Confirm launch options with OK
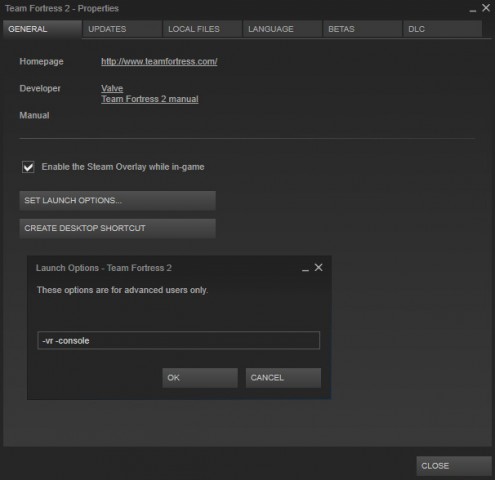This screenshot has height=480, width=495. coord(200,378)
